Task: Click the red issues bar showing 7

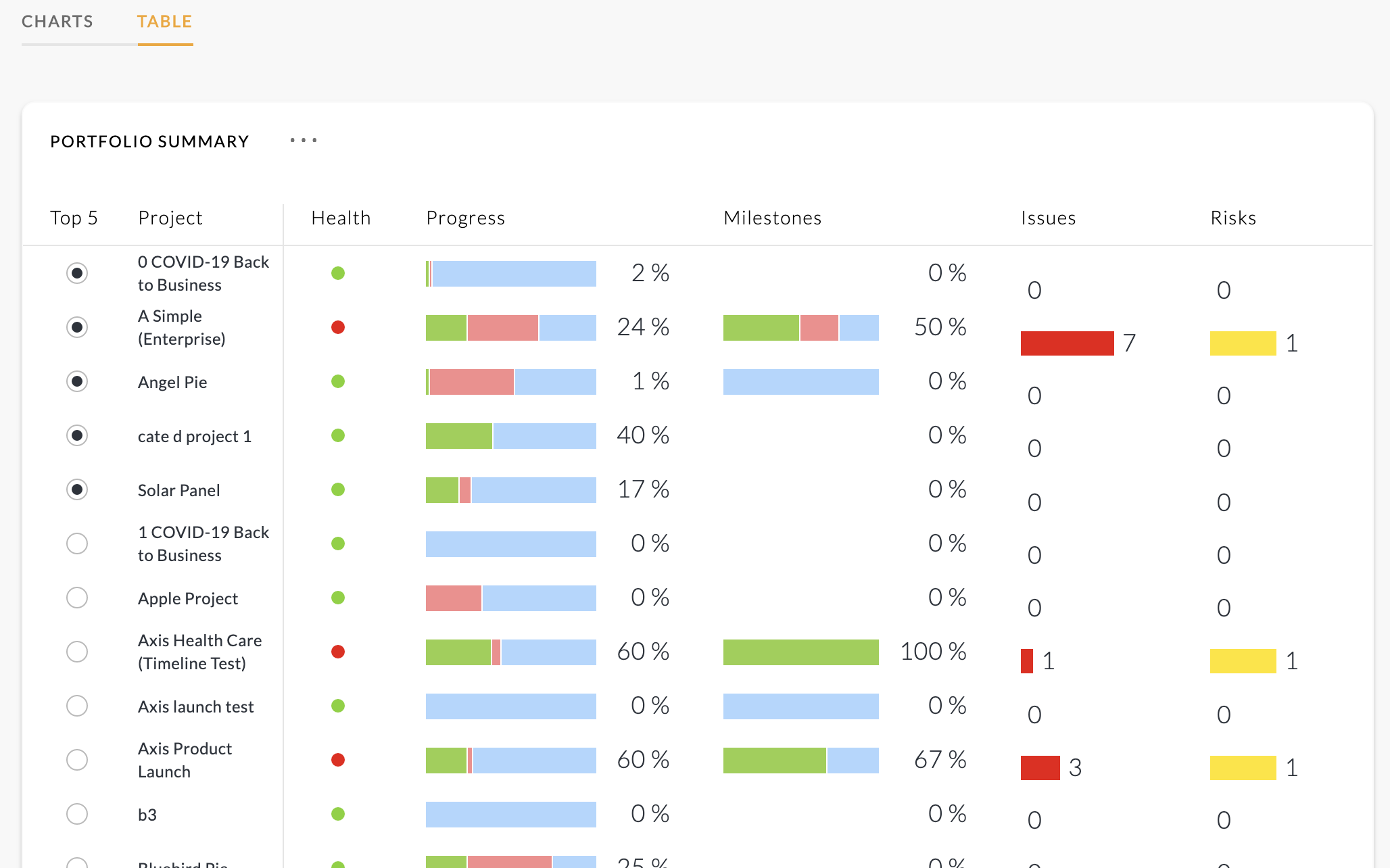Action: pyautogui.click(x=1068, y=343)
